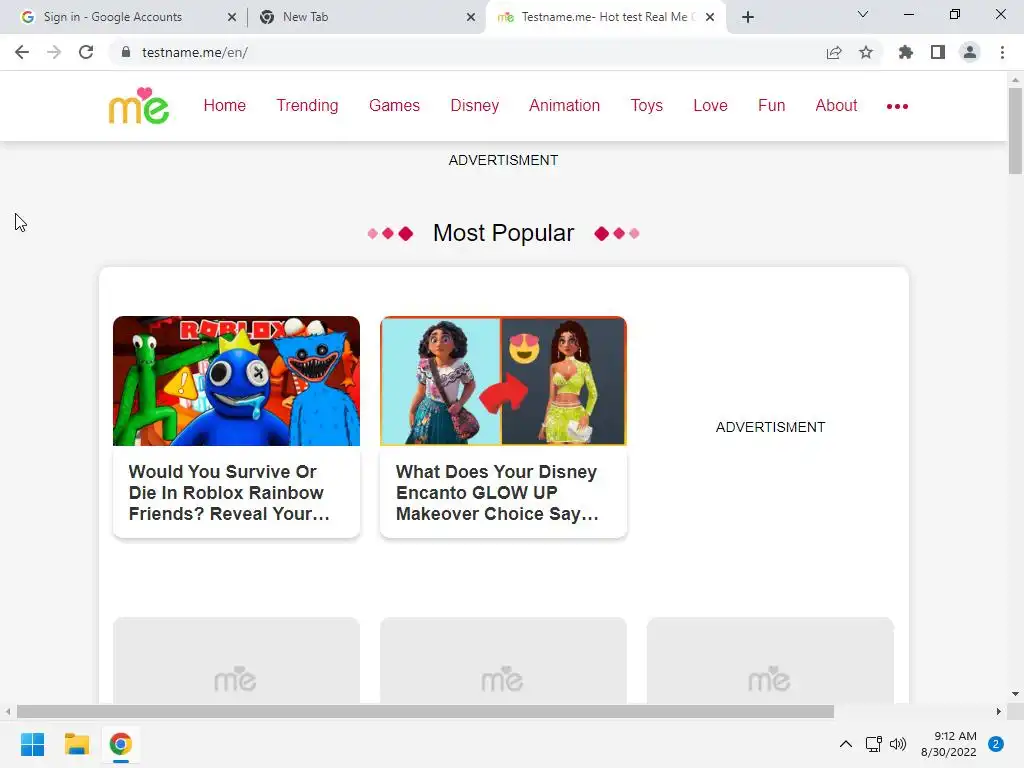Click the horizontal scrollbar left arrow
This screenshot has height=768, width=1024.
7,711
